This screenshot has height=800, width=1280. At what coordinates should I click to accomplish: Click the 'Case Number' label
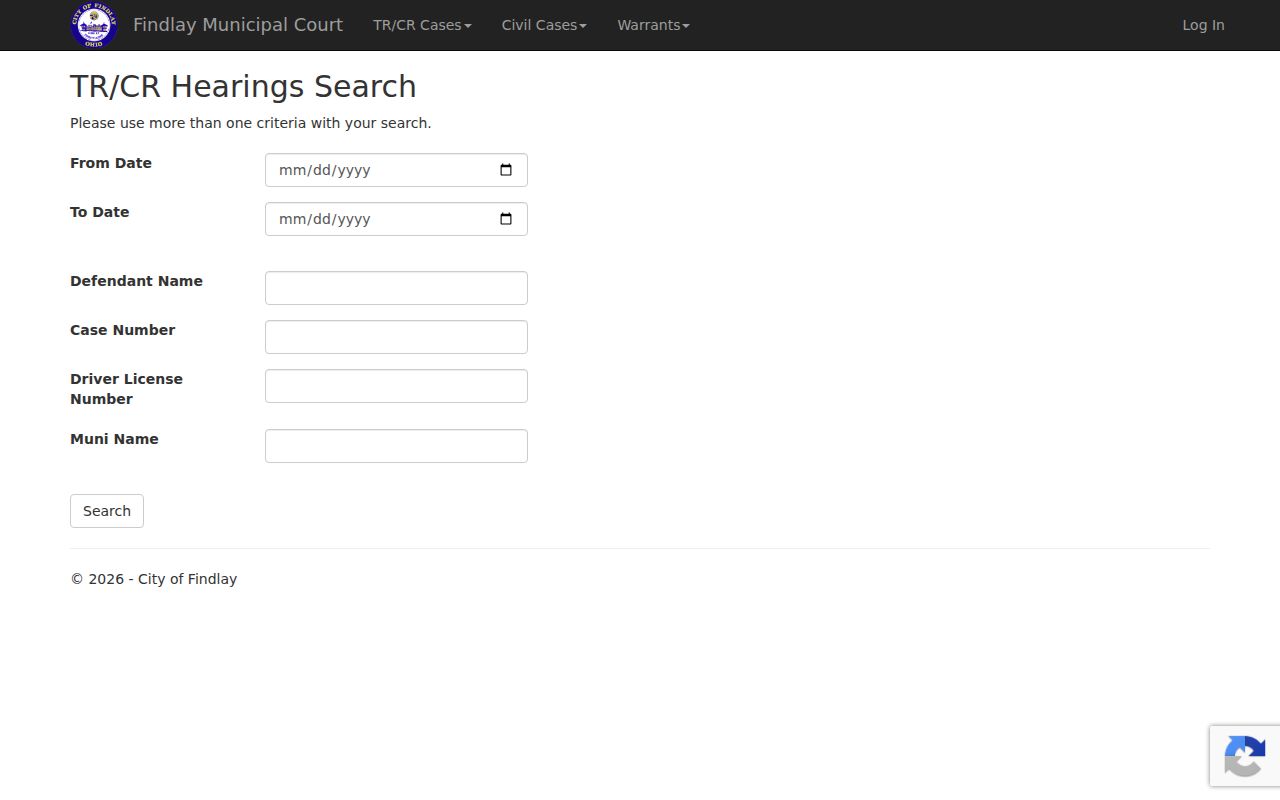(x=122, y=330)
